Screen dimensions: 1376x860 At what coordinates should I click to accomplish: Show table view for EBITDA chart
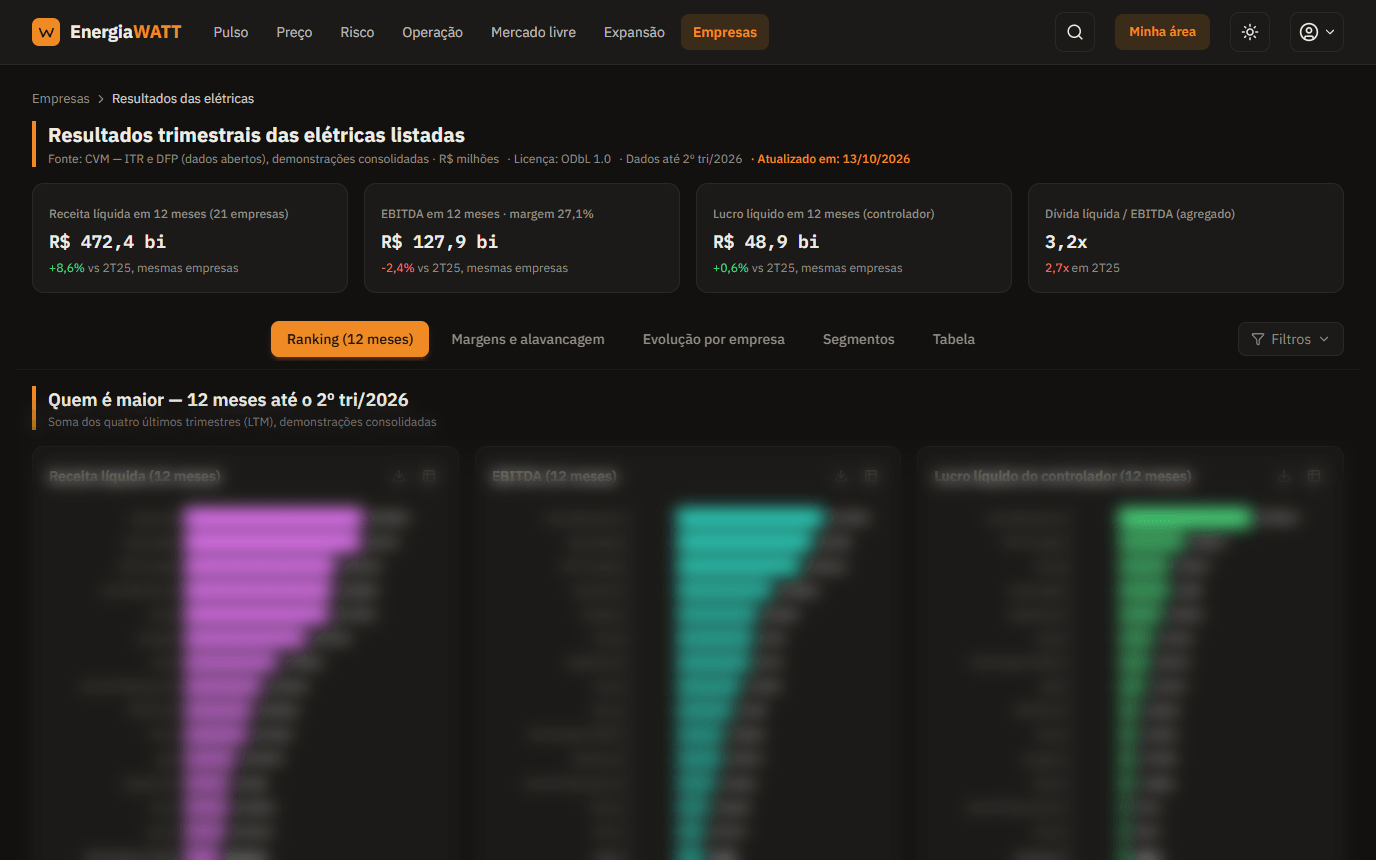pyautogui.click(x=871, y=476)
